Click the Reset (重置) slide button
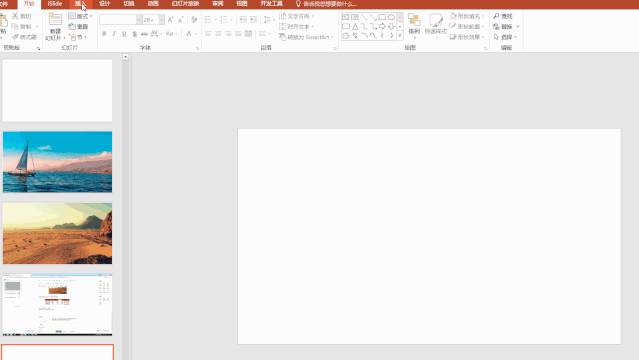This screenshot has height=360, width=639. (x=78, y=27)
